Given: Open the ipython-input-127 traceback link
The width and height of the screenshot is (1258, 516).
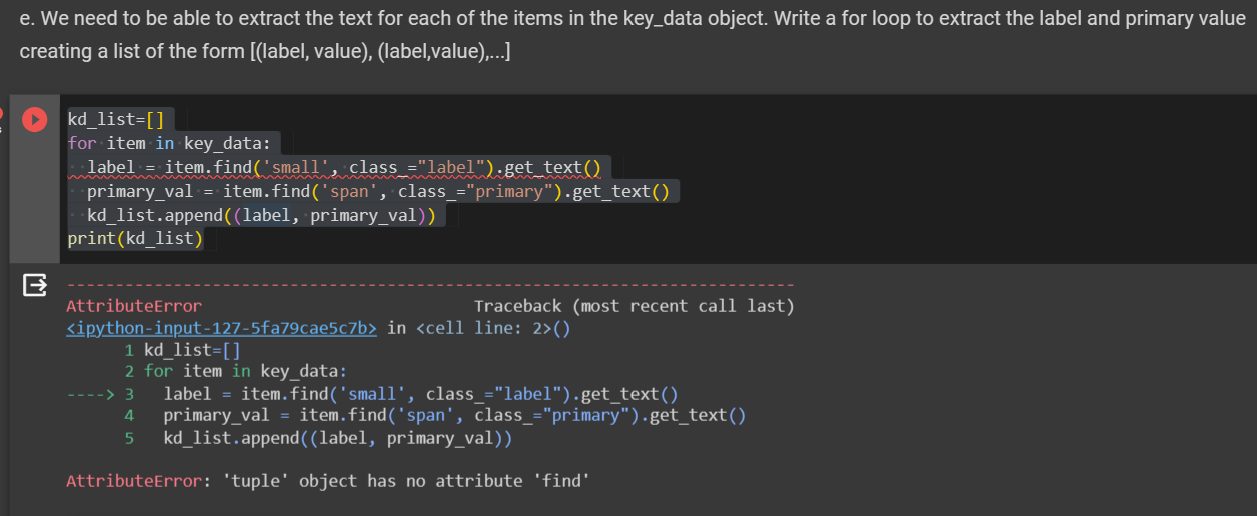Looking at the screenshot, I should (x=221, y=328).
